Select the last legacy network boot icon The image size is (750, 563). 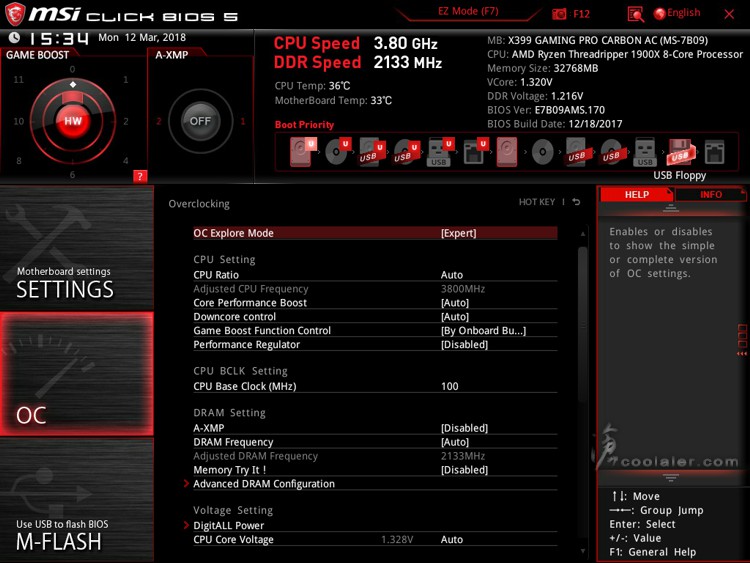tap(715, 153)
